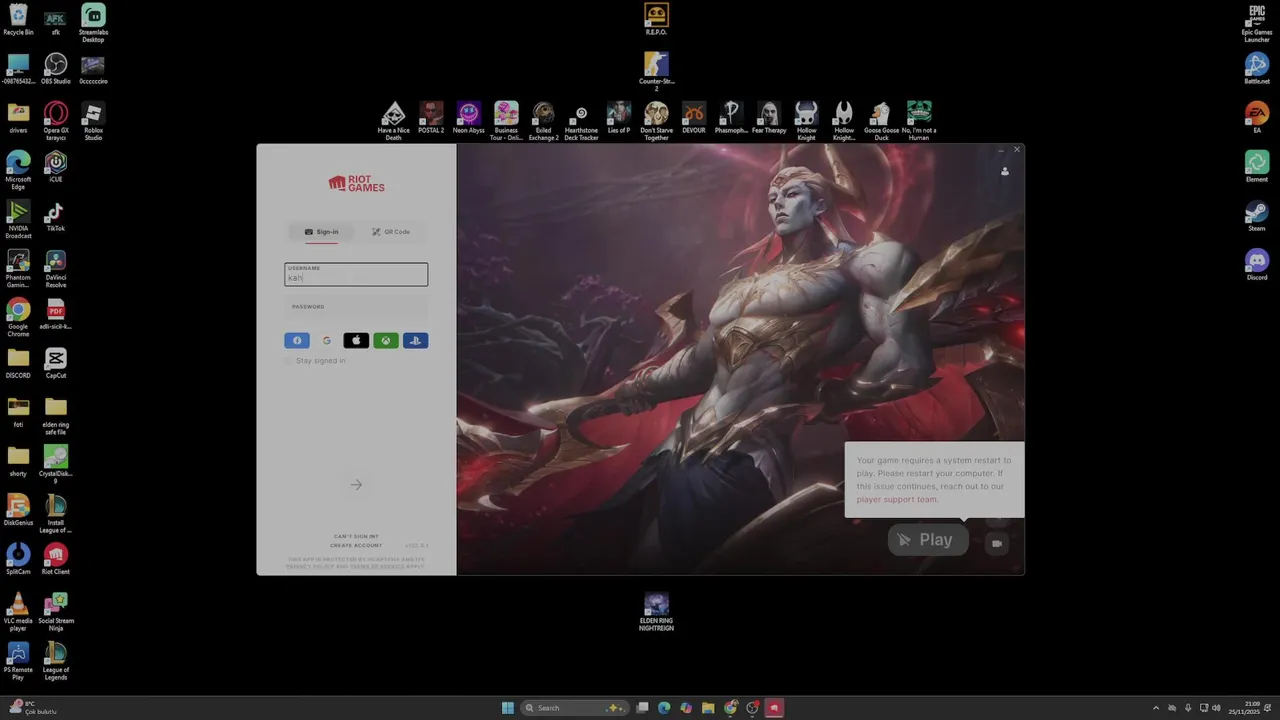
Task: Open the Opera GX shortcut
Action: point(56,121)
